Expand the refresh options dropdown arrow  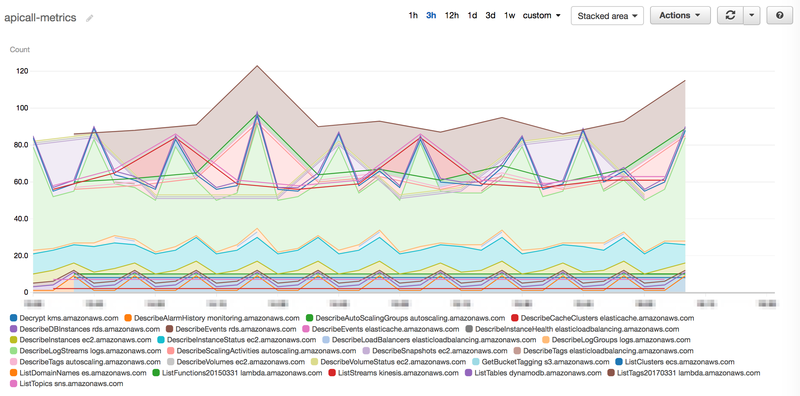click(752, 15)
